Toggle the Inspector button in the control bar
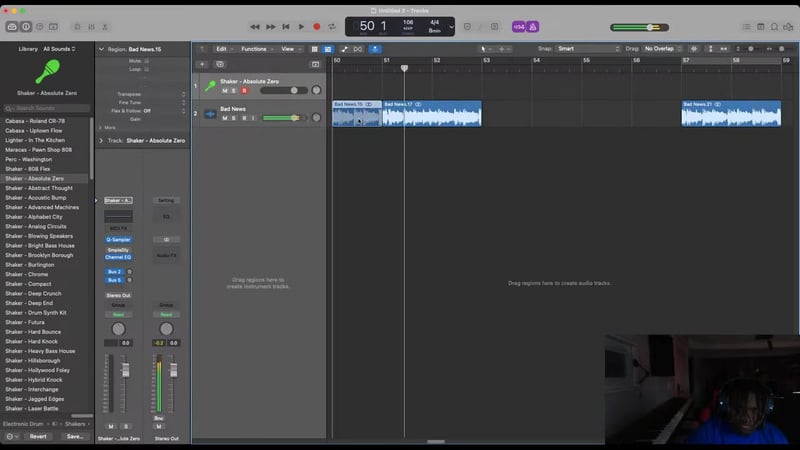This screenshot has height=450, width=800. [x=26, y=27]
